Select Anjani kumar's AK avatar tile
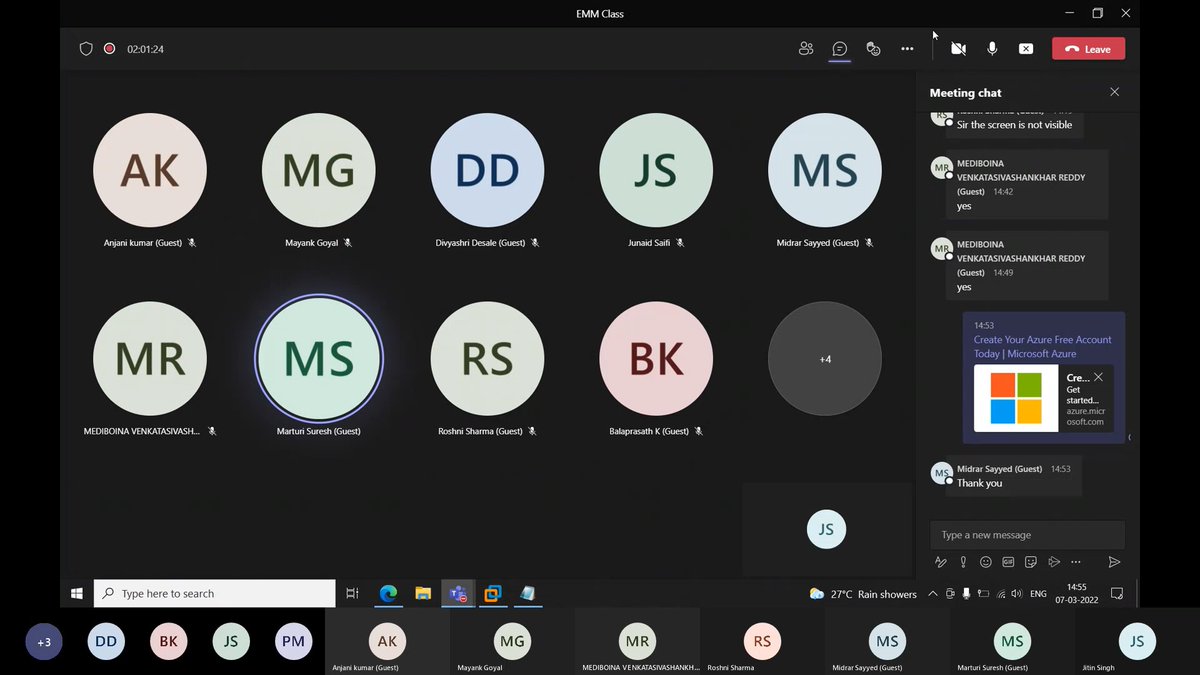This screenshot has width=1200, height=675. pyautogui.click(x=150, y=170)
